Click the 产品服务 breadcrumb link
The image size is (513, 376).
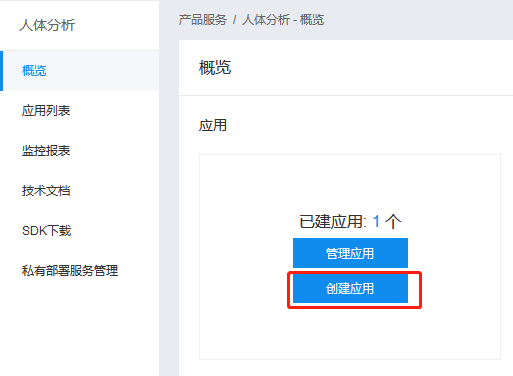tap(203, 20)
